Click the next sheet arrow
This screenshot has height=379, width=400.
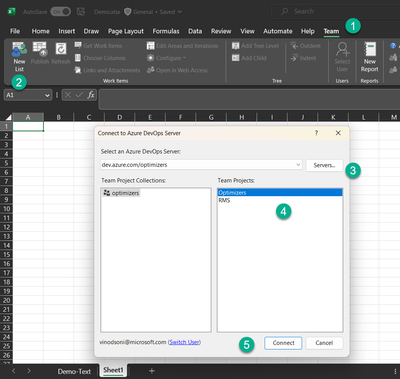click(x=29, y=371)
